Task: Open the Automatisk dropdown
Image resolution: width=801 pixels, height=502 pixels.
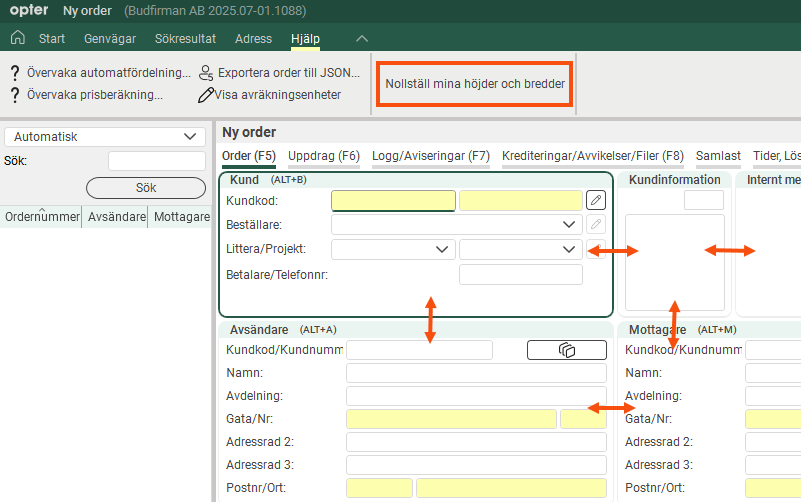Action: click(105, 137)
